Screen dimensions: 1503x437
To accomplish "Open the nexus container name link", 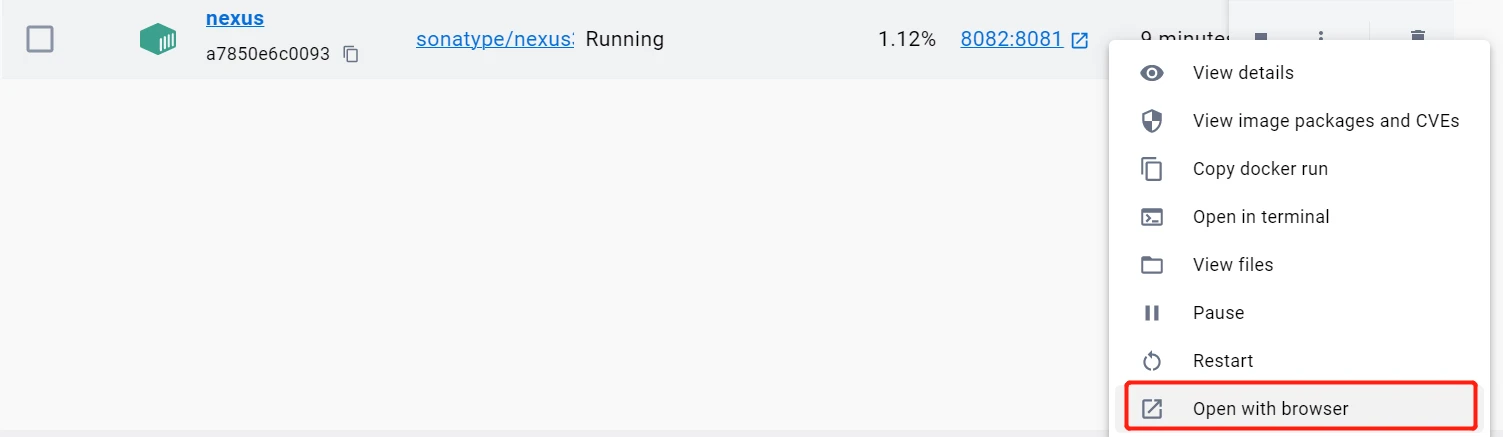I will coord(235,18).
